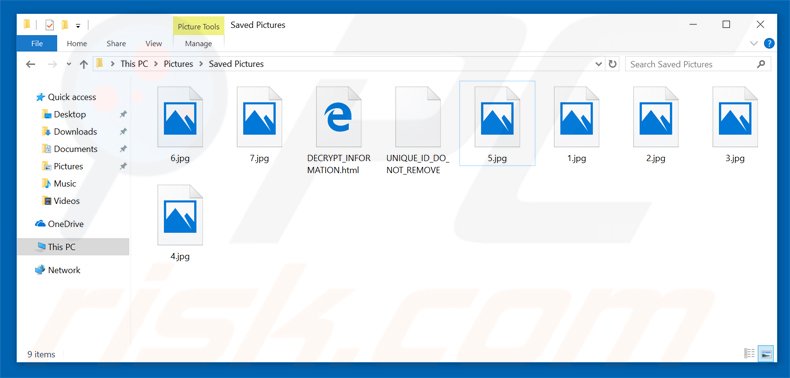
Task: Select OneDrive in the navigation pane
Action: pos(59,224)
